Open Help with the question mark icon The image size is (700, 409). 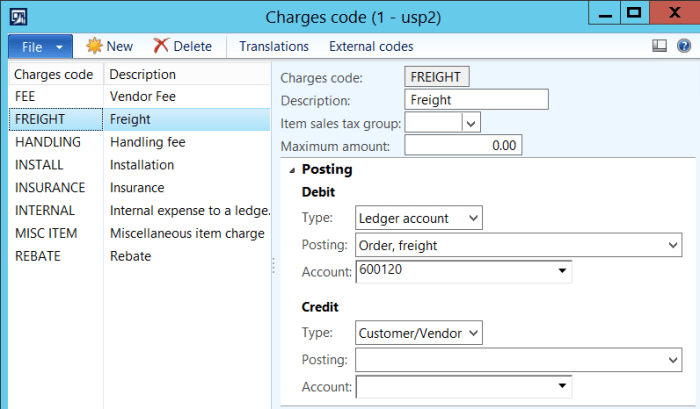click(684, 46)
